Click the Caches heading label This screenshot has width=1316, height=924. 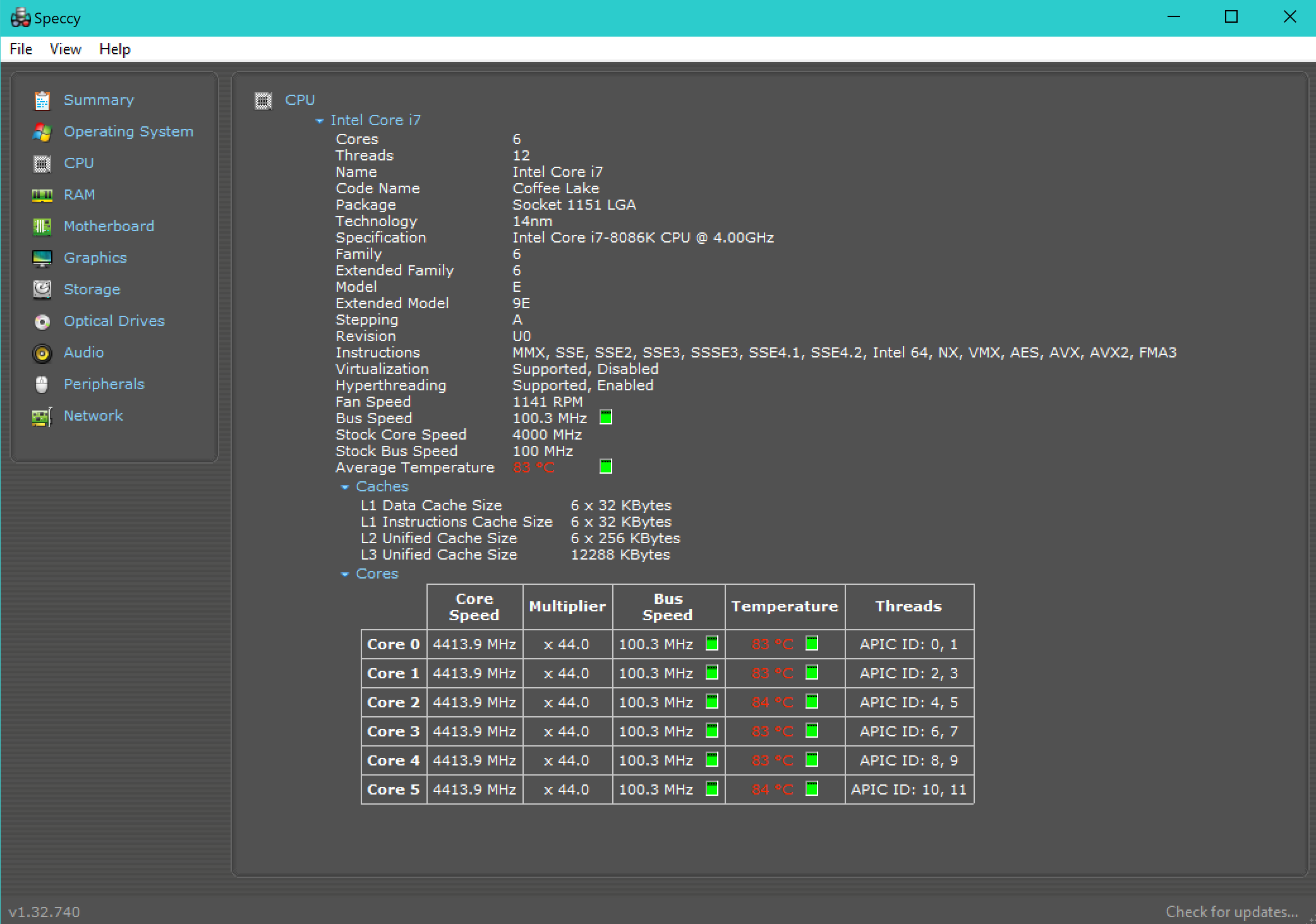click(x=382, y=486)
